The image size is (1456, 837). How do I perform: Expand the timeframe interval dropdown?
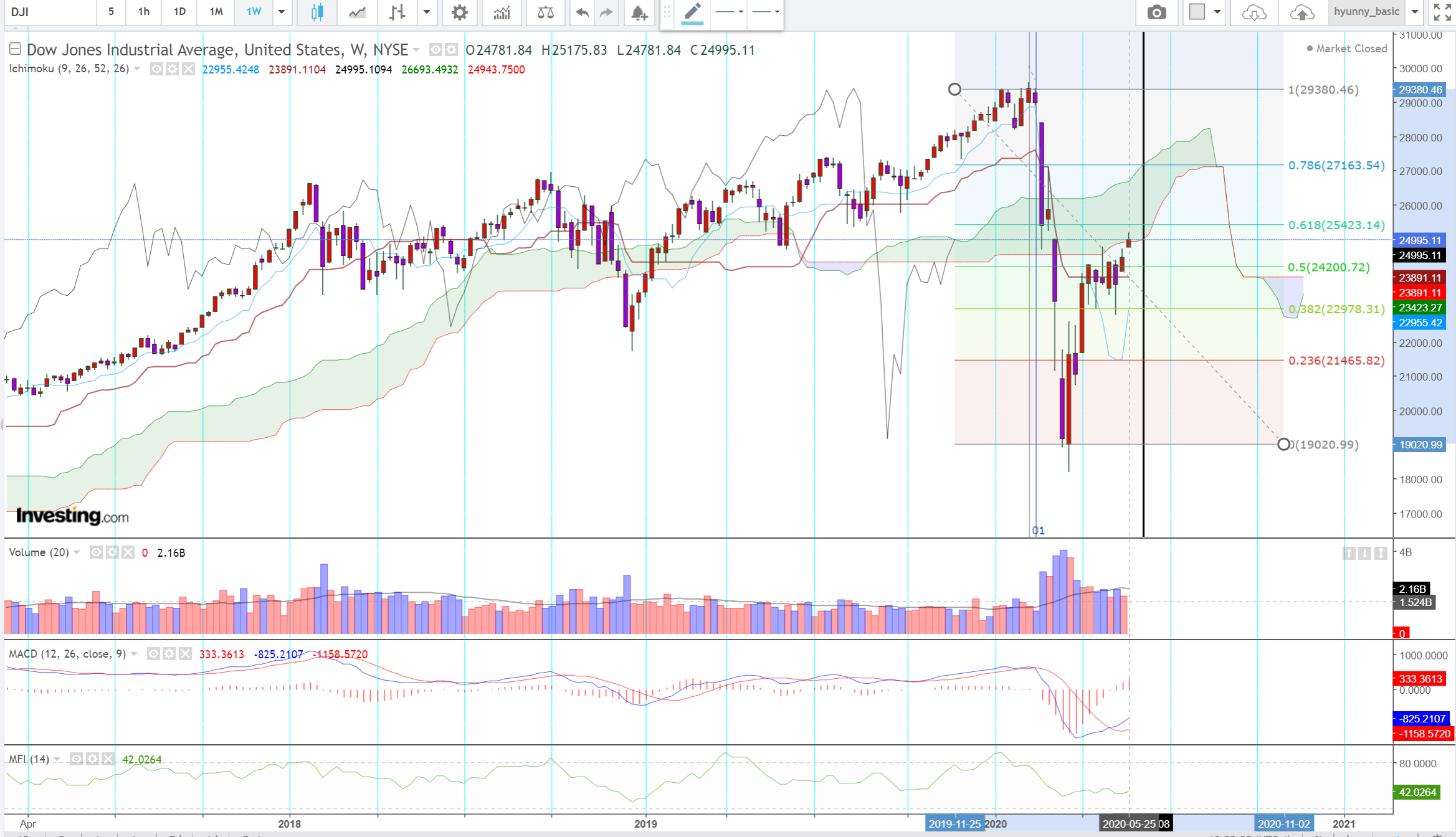(x=282, y=12)
